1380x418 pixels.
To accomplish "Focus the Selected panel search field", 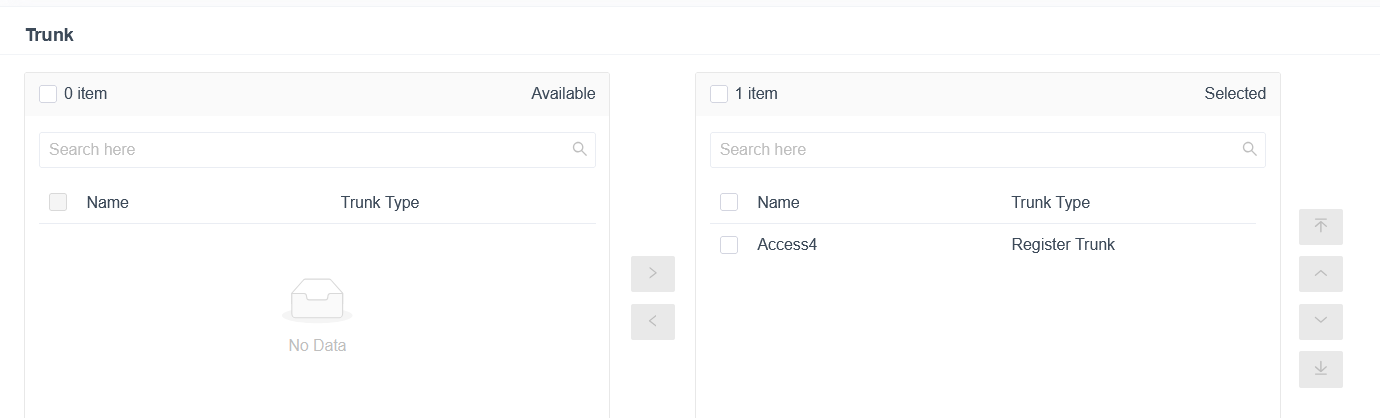I will coord(988,150).
